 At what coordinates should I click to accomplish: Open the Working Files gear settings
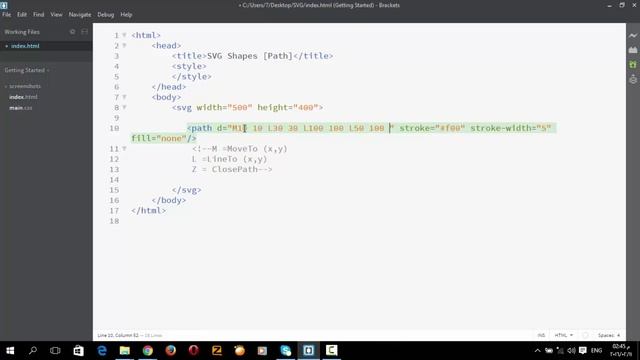(x=72, y=32)
